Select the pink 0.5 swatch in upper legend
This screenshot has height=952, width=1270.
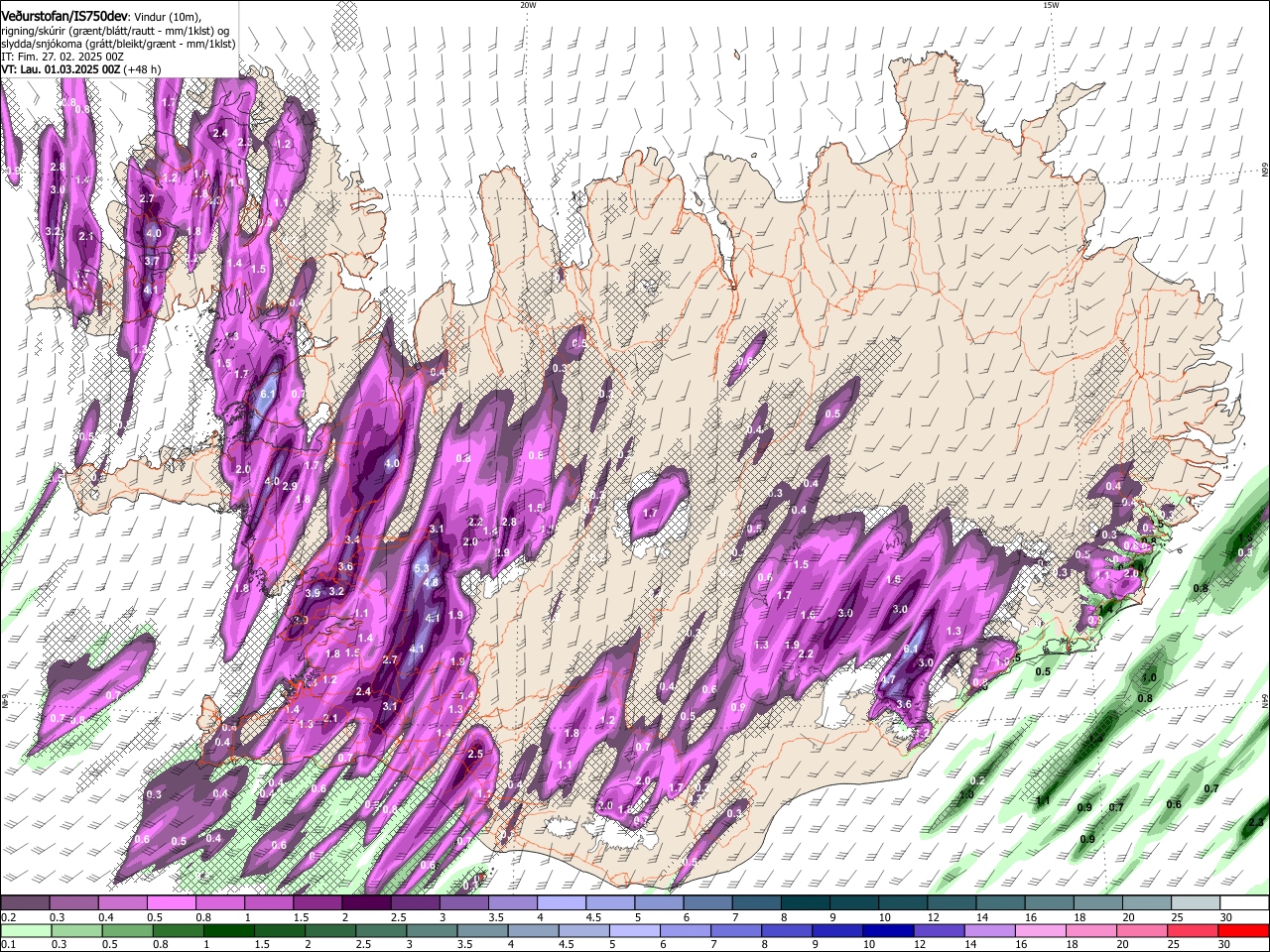pyautogui.click(x=171, y=903)
